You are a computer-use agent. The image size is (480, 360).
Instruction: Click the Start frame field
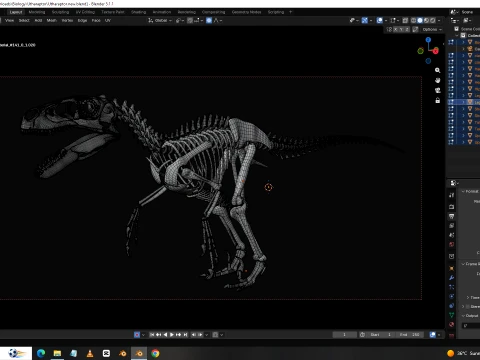click(381, 335)
